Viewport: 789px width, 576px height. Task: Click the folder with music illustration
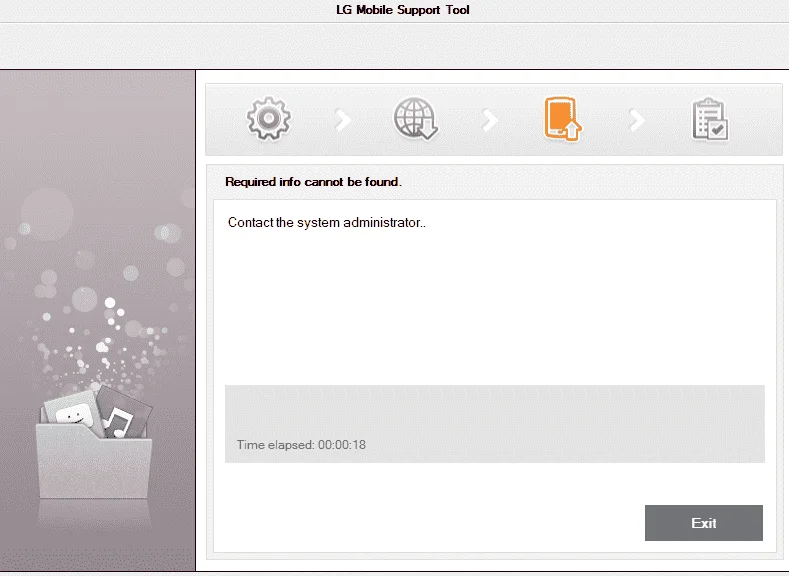pos(94,442)
